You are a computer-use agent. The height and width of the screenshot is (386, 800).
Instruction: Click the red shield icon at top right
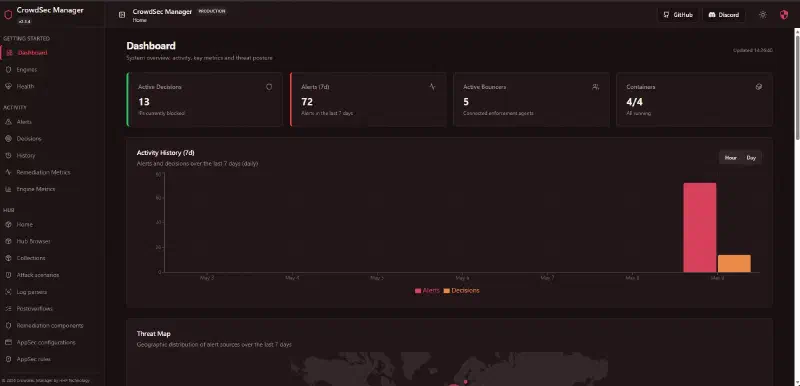click(x=784, y=15)
